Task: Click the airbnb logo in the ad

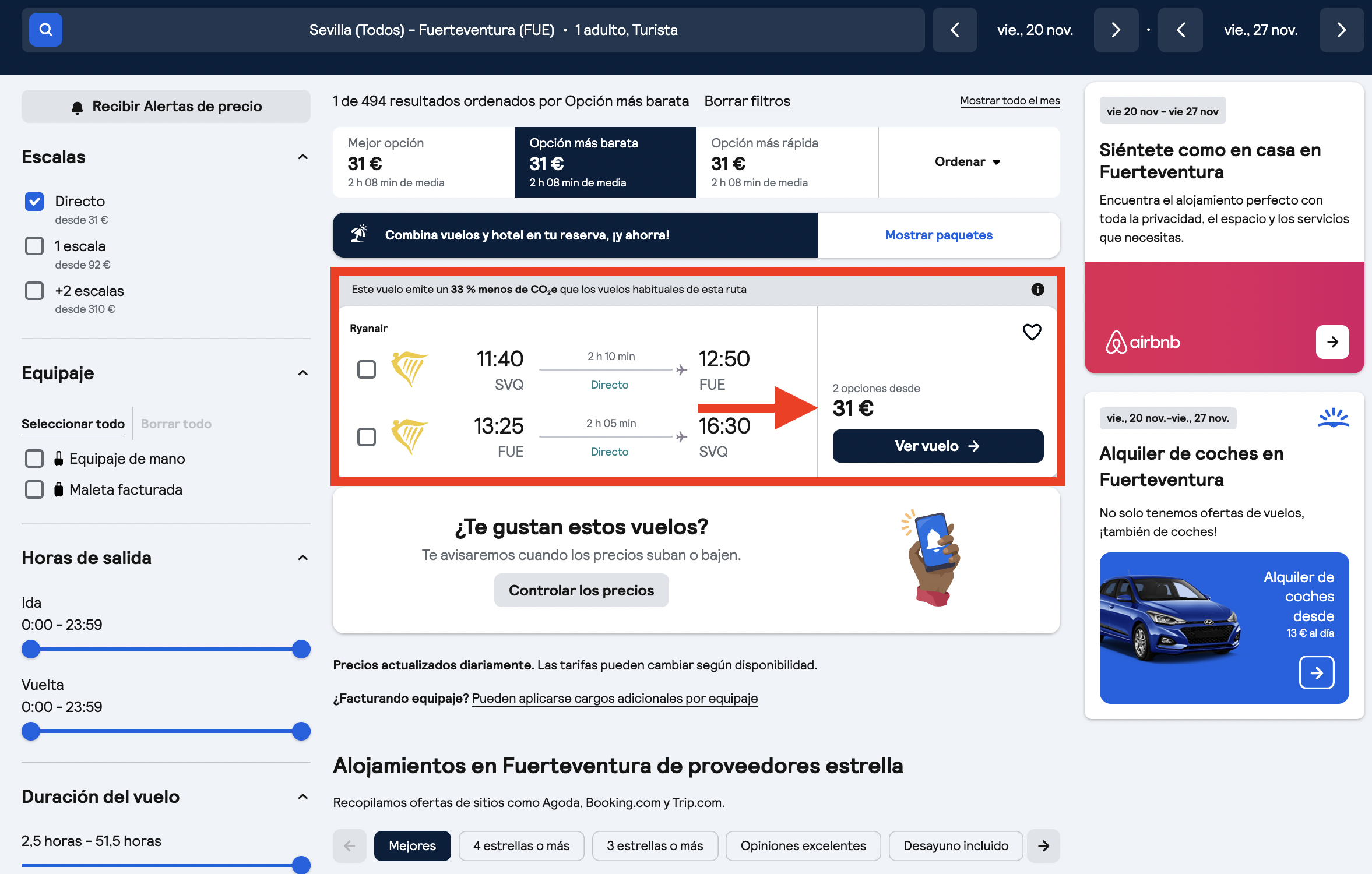Action: click(x=1142, y=342)
